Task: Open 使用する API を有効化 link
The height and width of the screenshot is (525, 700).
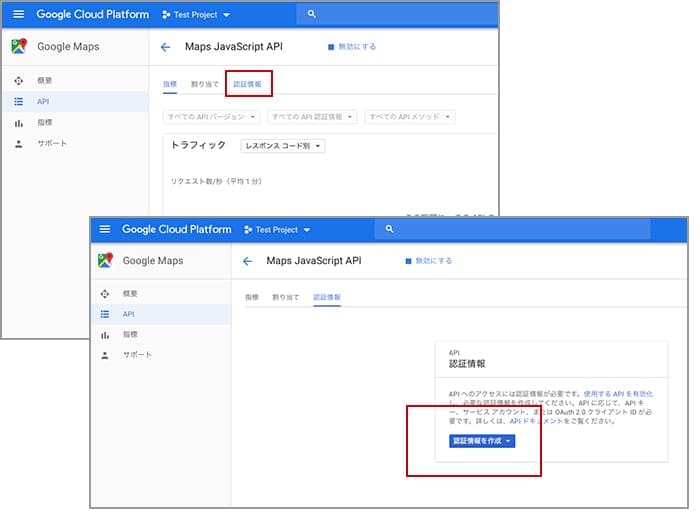Action: (618, 394)
